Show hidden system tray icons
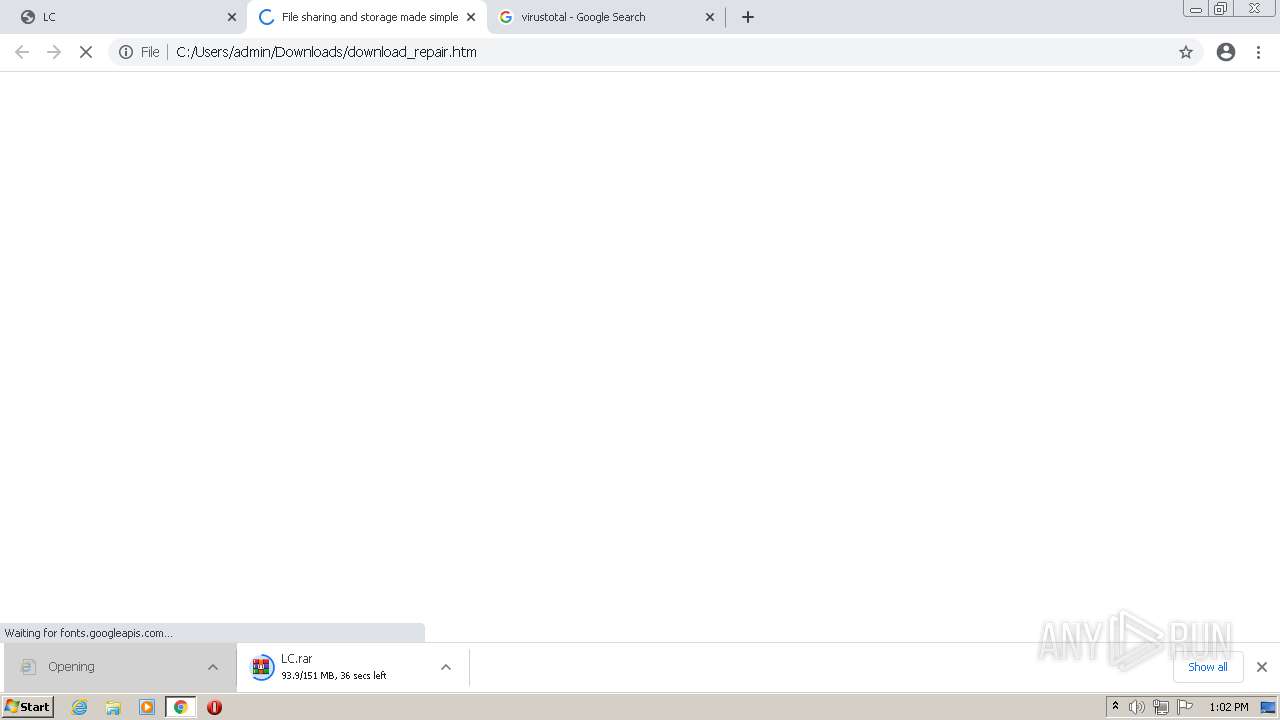The width and height of the screenshot is (1280, 720). 1116,707
